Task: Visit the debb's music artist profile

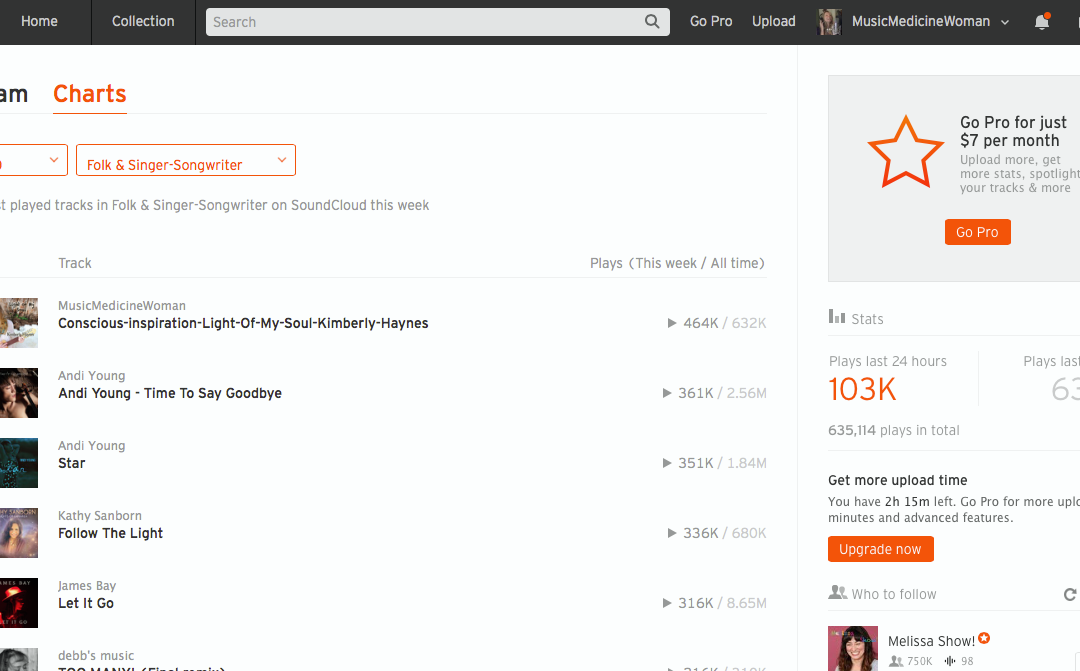Action: tap(96, 656)
